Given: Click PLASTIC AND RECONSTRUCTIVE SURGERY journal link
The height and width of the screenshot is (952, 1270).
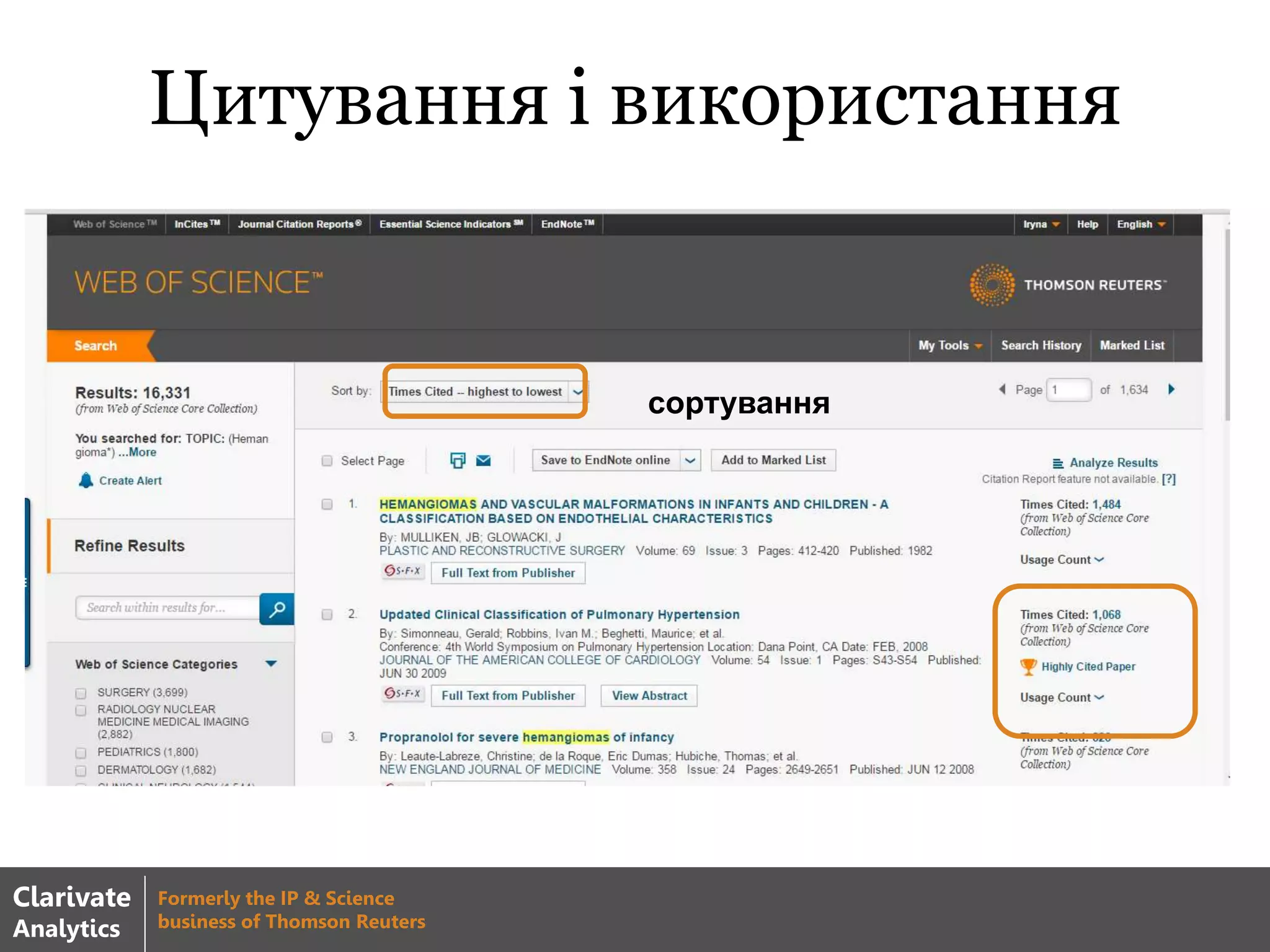Looking at the screenshot, I should pos(502,551).
